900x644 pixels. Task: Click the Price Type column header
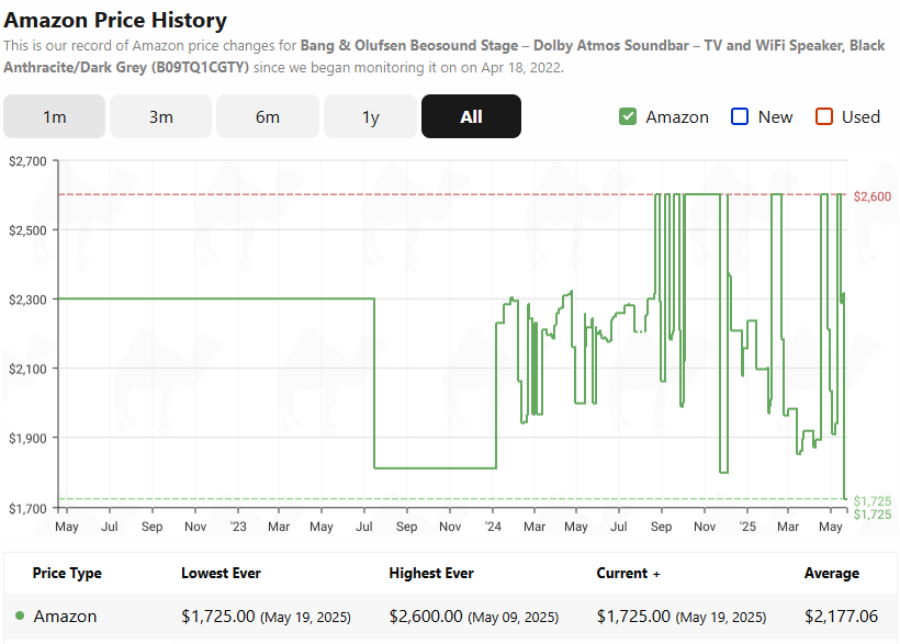pos(67,573)
